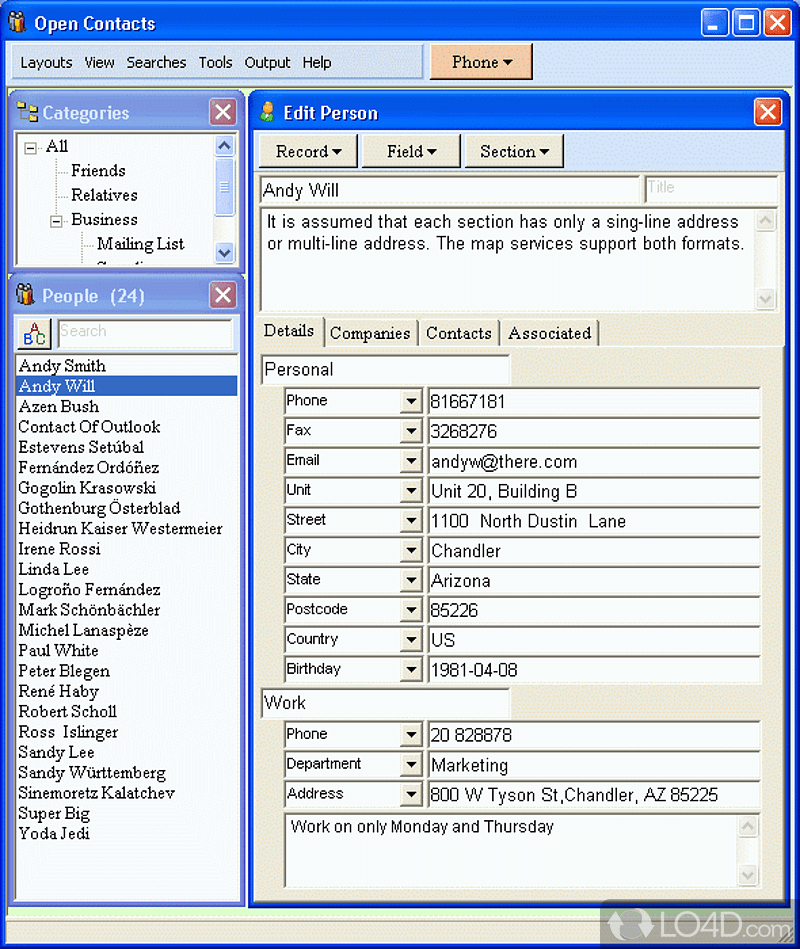Screen dimensions: 800x949
Task: Select Linda Lee in the People list
Action: [126, 569]
